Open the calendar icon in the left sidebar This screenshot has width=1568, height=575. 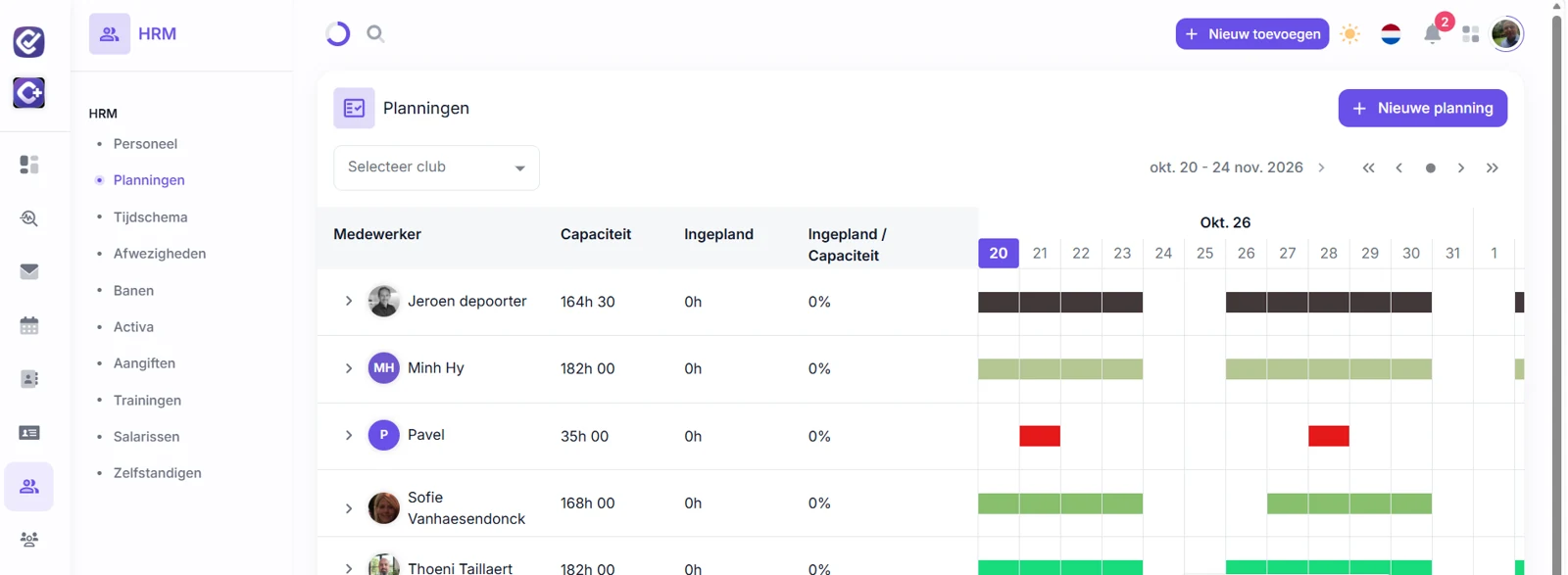coord(29,325)
